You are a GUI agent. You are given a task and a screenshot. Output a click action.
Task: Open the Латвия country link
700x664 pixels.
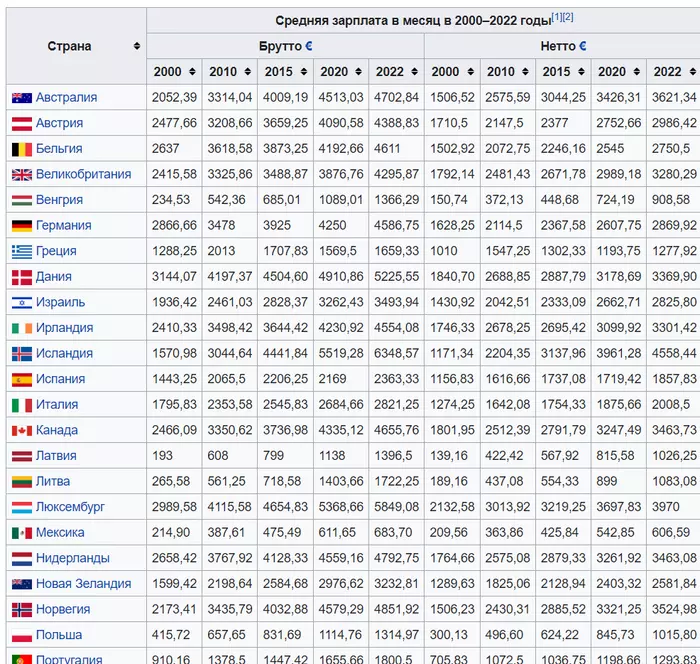click(x=56, y=455)
